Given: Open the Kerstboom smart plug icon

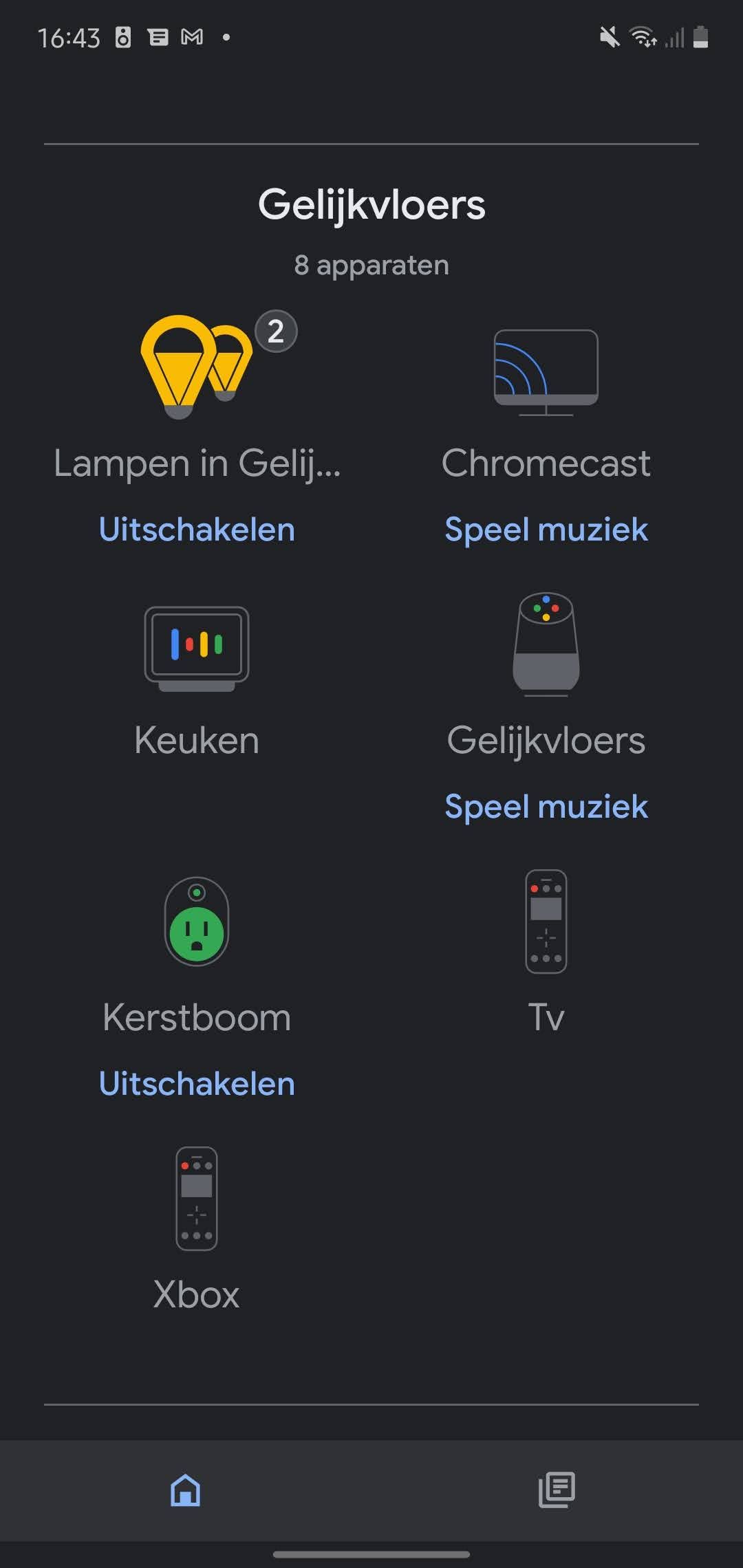Looking at the screenshot, I should pyautogui.click(x=197, y=922).
